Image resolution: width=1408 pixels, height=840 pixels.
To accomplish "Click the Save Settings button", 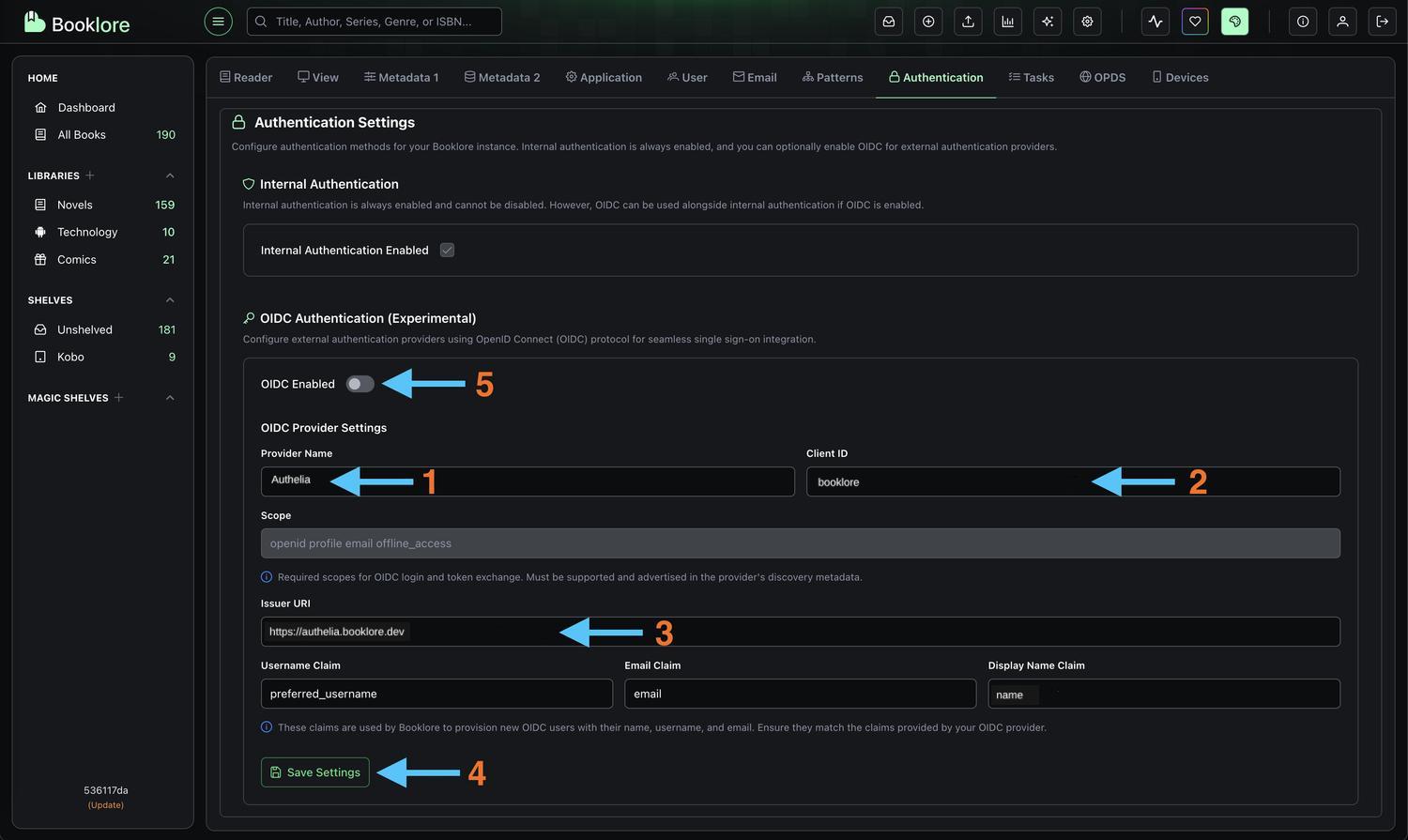I will 314,772.
